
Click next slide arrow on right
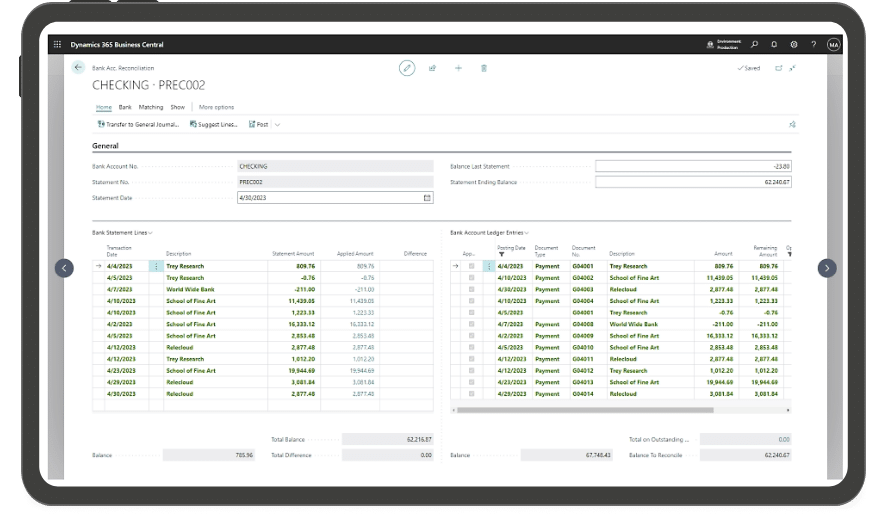(827, 268)
